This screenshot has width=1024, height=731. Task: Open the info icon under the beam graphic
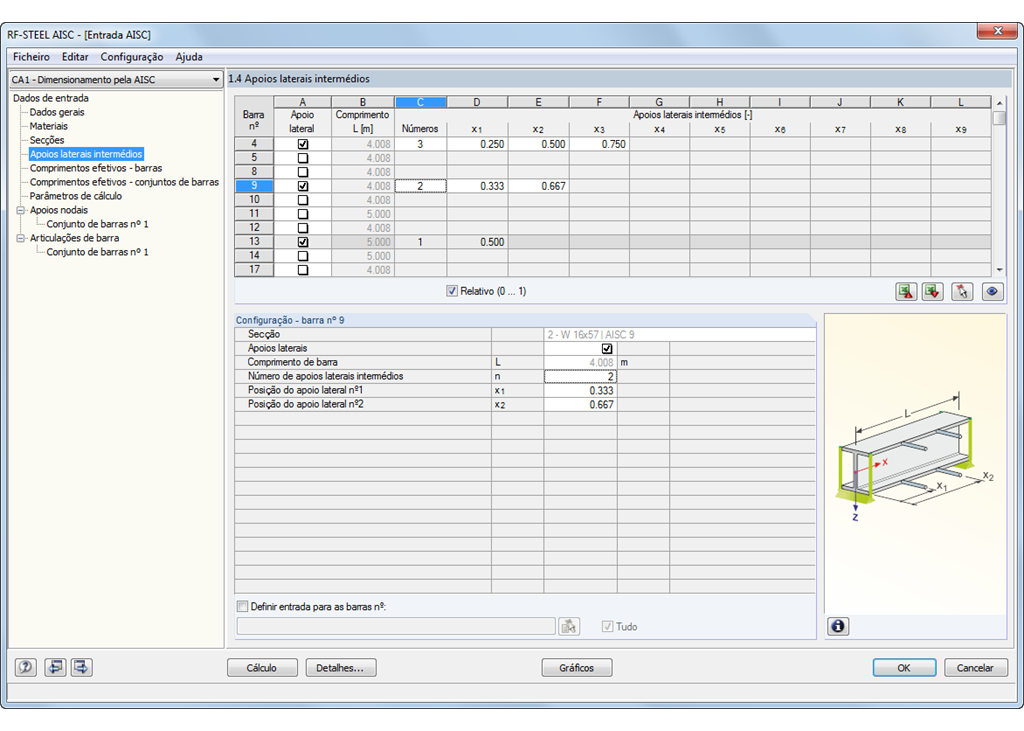point(838,626)
